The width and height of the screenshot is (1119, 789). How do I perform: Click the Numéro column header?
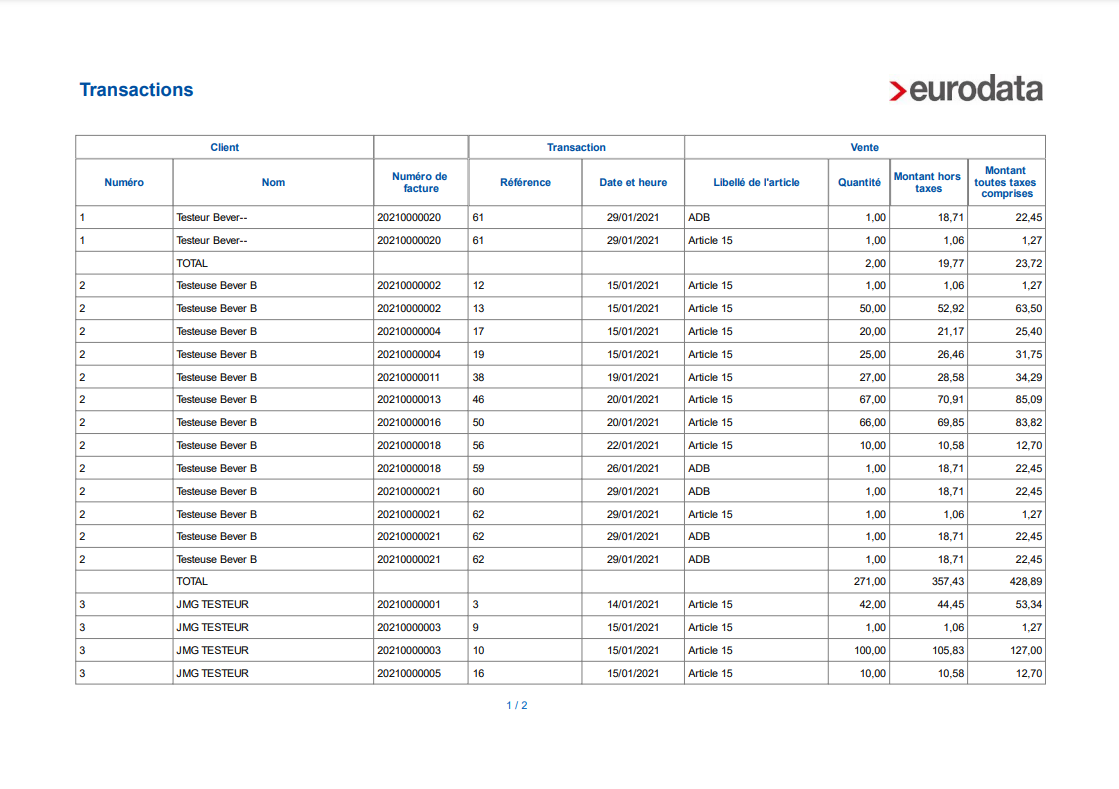click(x=124, y=183)
